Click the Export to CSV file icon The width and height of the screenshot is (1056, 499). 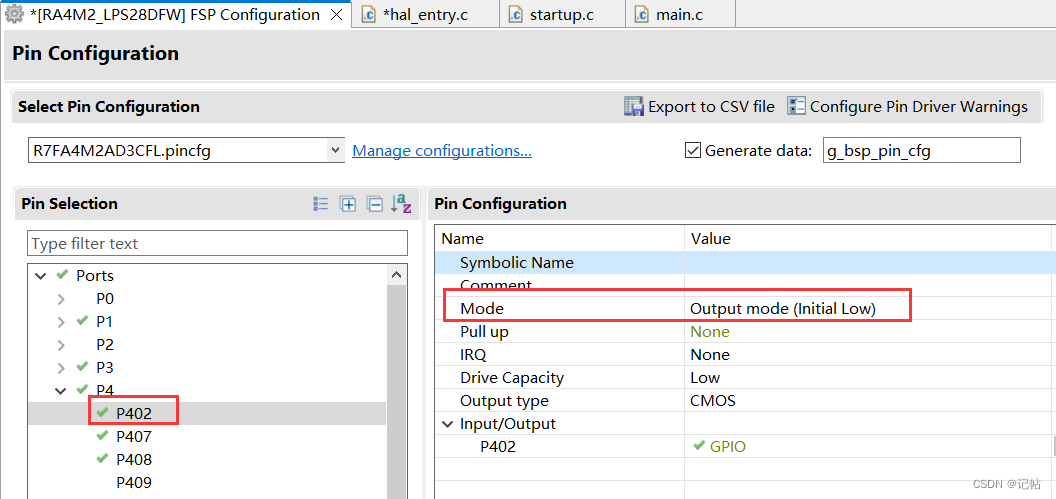pyautogui.click(x=634, y=107)
